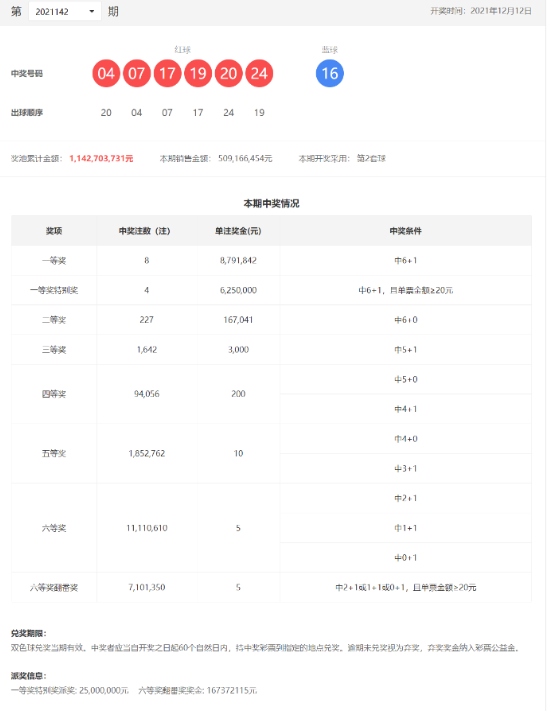
Task: Click doubled sixth prize count 7,101,350
Action: 147,587
